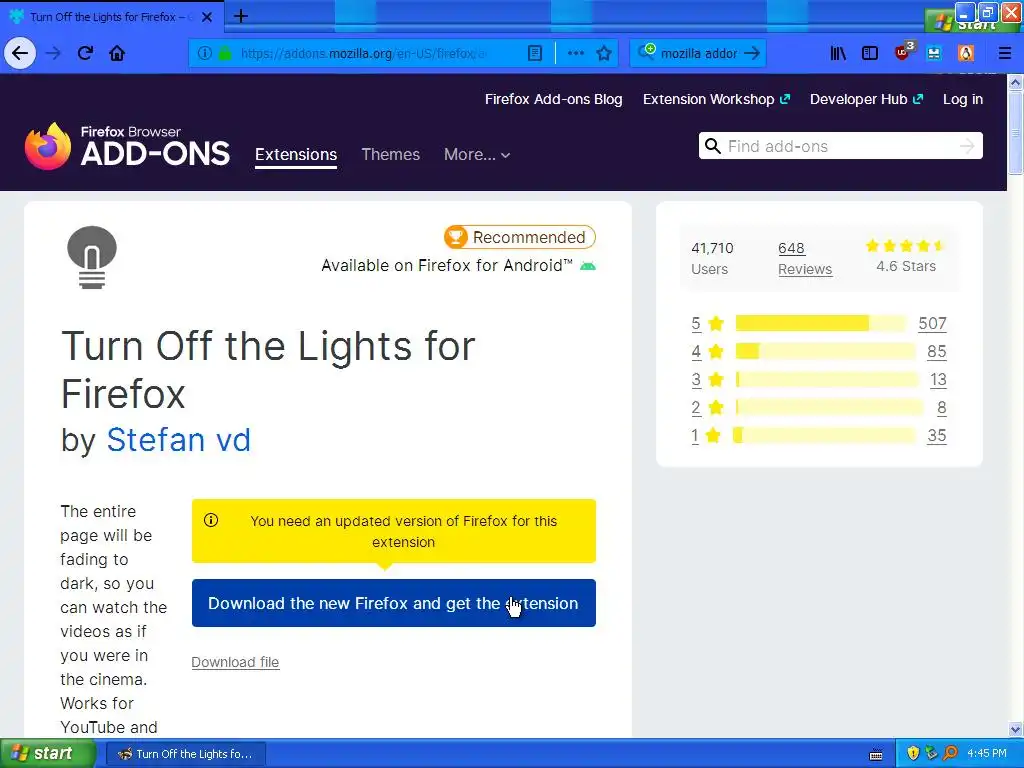Image resolution: width=1024 pixels, height=768 pixels.
Task: Click the 507 five-star count
Action: pos(932,323)
